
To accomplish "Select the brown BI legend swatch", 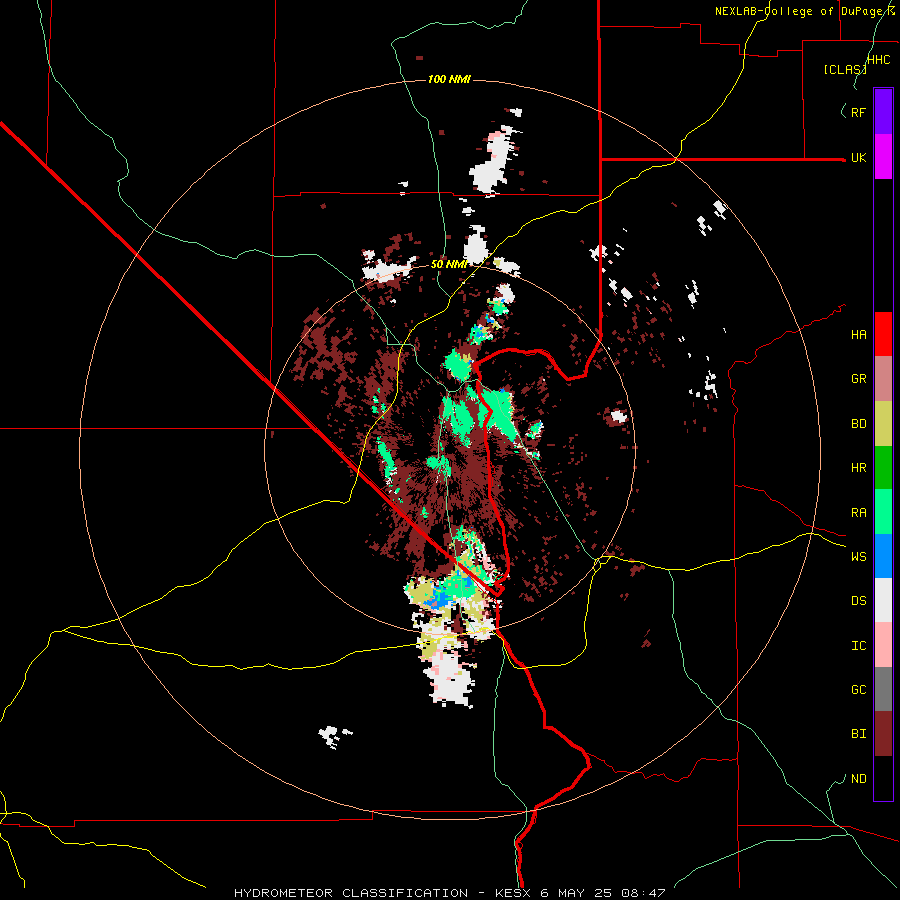I will pos(883,734).
